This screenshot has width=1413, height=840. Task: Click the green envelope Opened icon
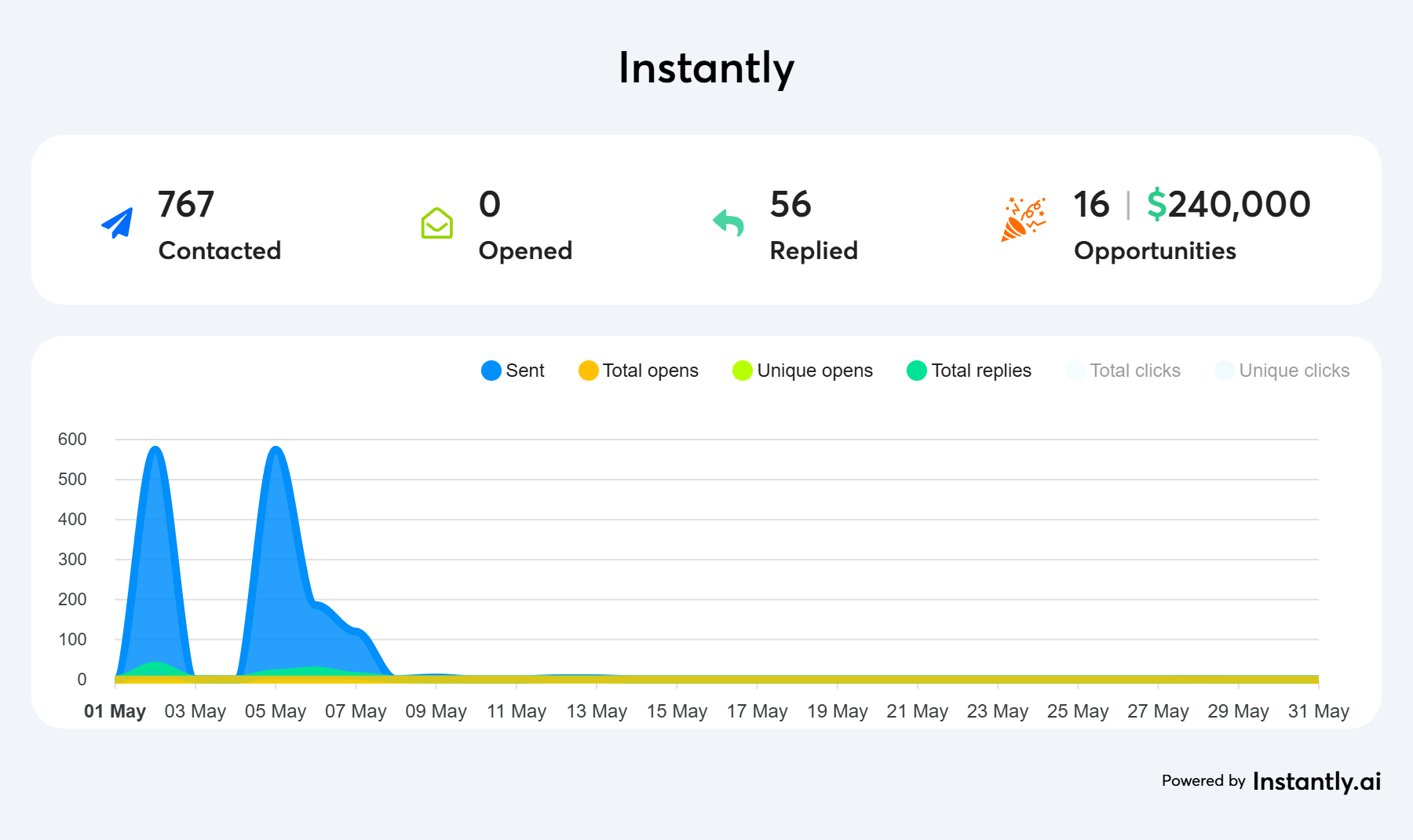[x=436, y=223]
